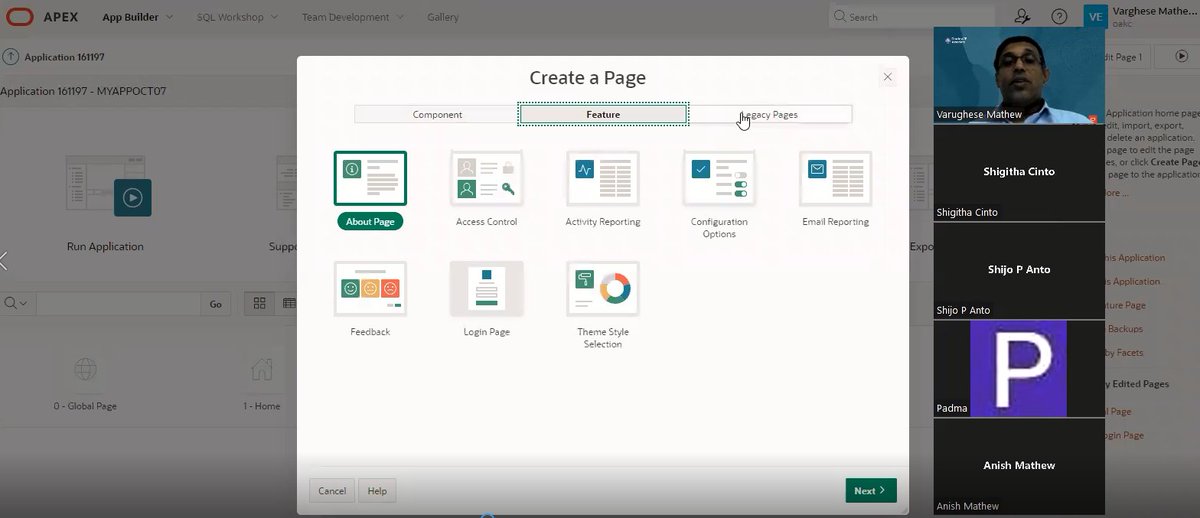The image size is (1200, 518).
Task: Choose the Theme Style Selection icon
Action: click(x=603, y=289)
